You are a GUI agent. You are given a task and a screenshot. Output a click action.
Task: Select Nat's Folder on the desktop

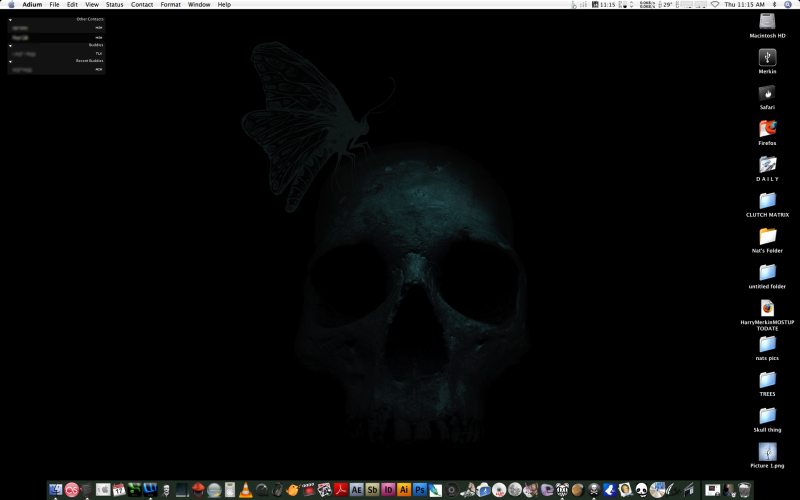pyautogui.click(x=767, y=236)
